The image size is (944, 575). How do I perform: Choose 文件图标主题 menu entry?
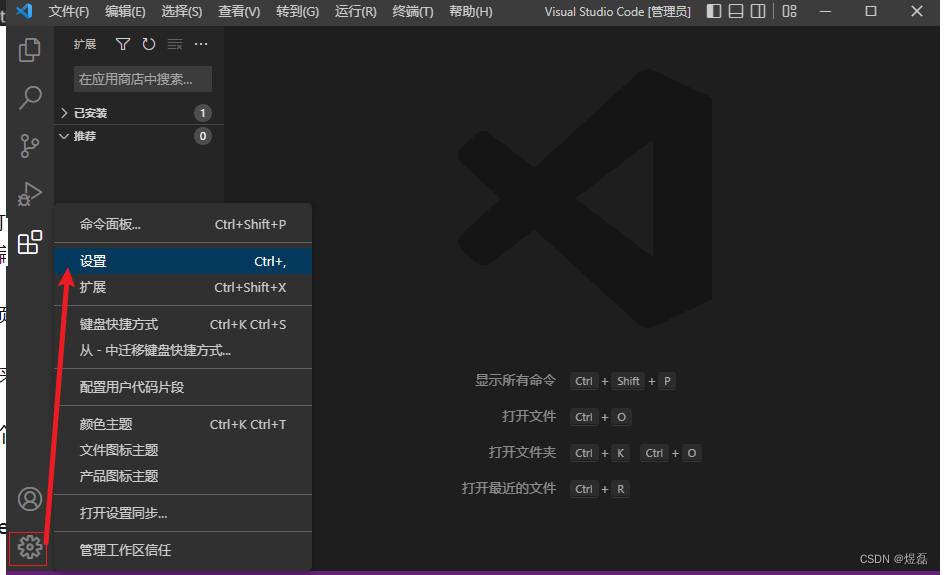(x=183, y=450)
